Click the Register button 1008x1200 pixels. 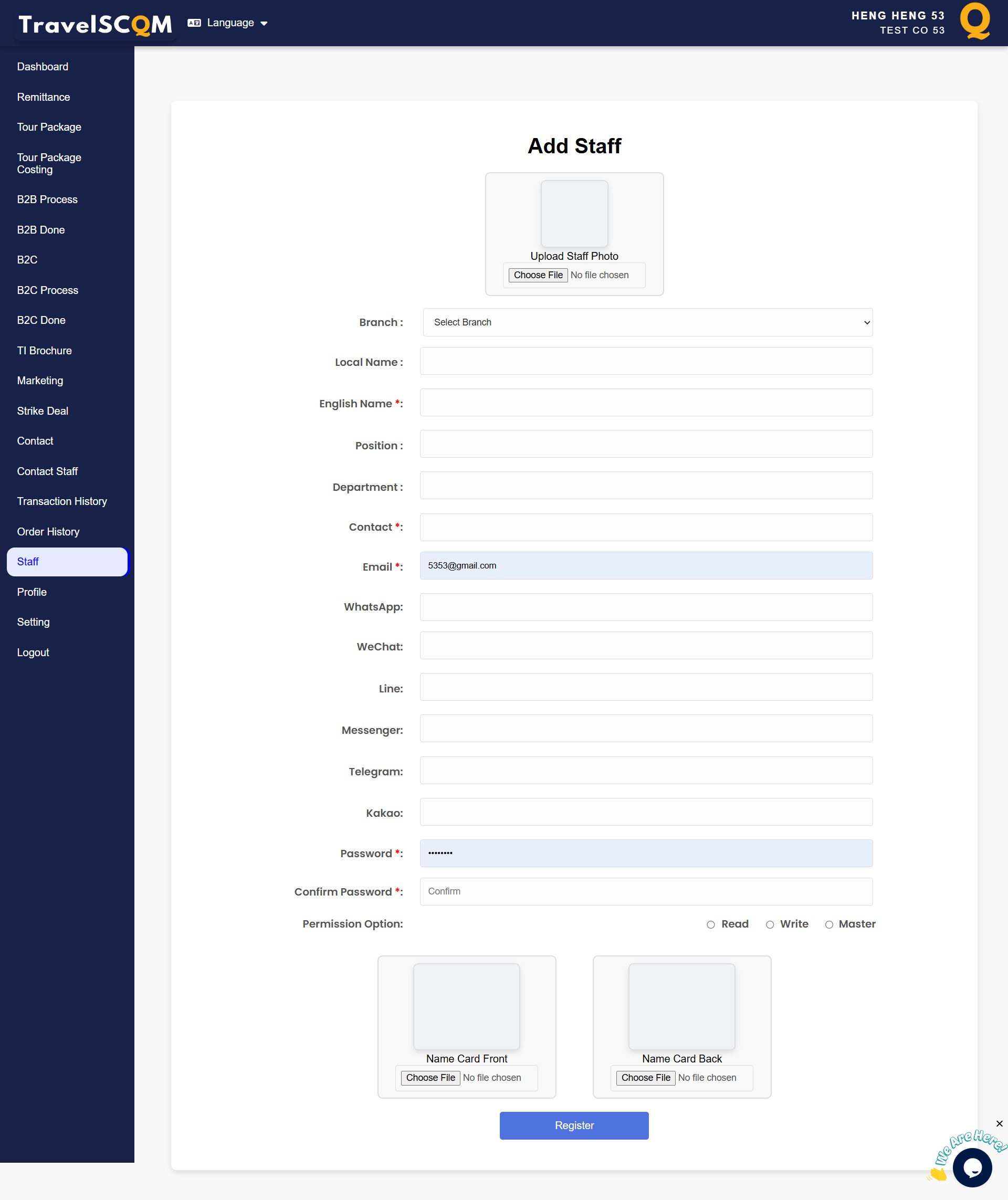point(574,1125)
